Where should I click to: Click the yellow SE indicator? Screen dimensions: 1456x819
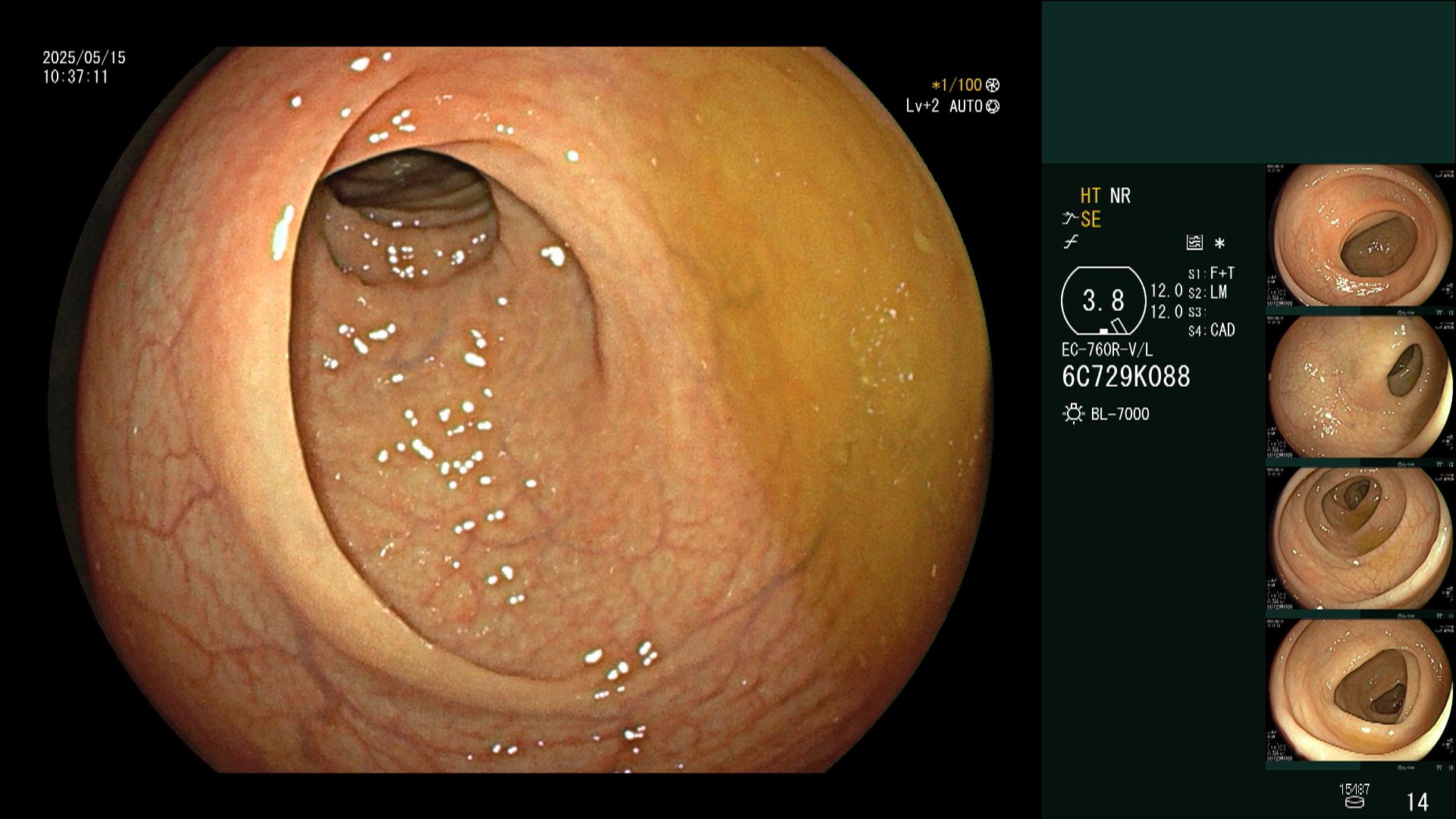point(1090,220)
